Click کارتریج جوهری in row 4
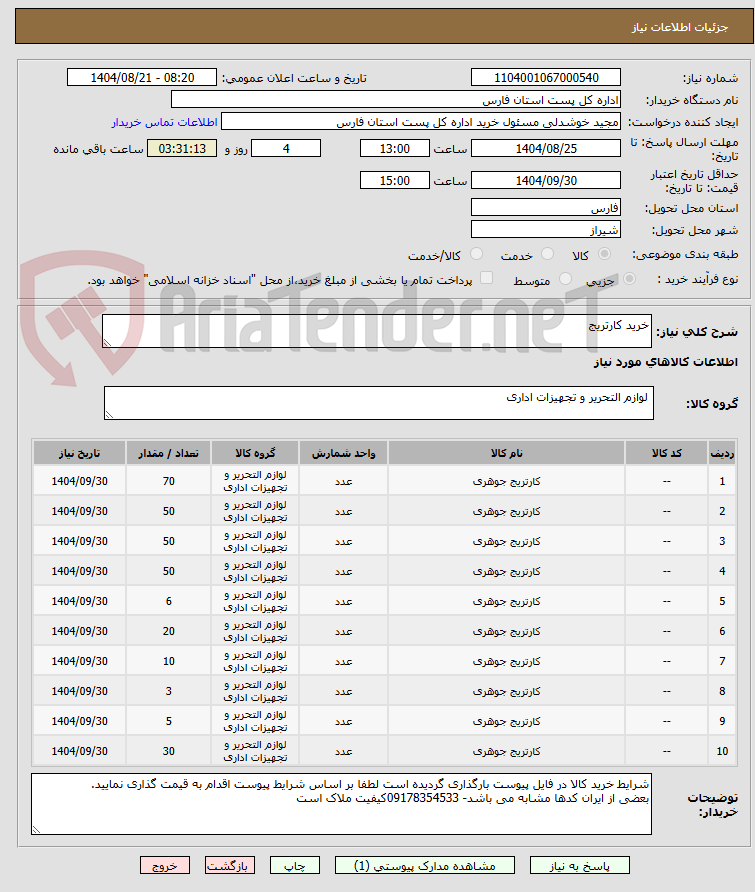The height and width of the screenshot is (892, 755). tap(506, 571)
